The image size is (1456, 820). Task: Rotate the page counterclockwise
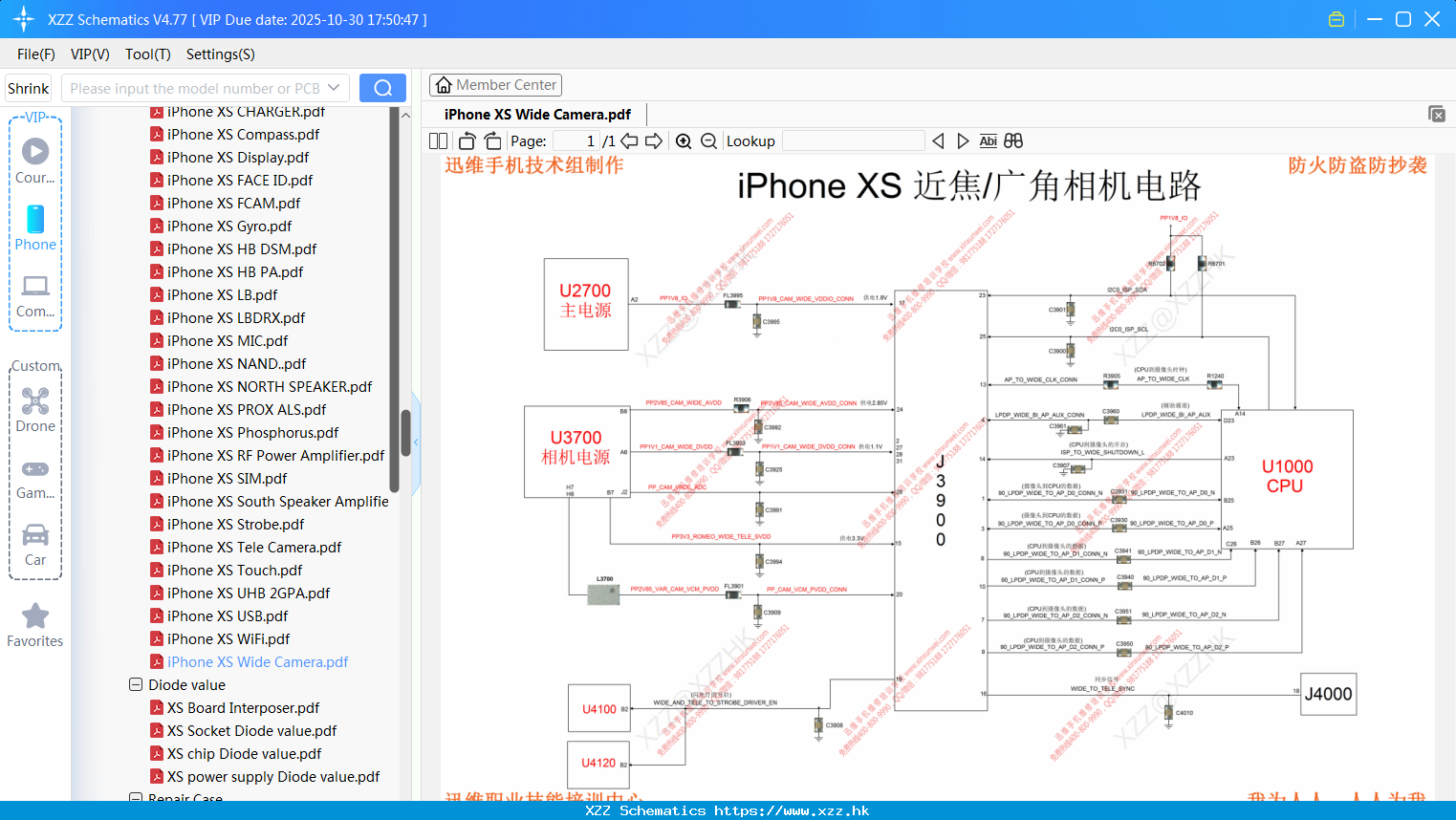[x=467, y=140]
